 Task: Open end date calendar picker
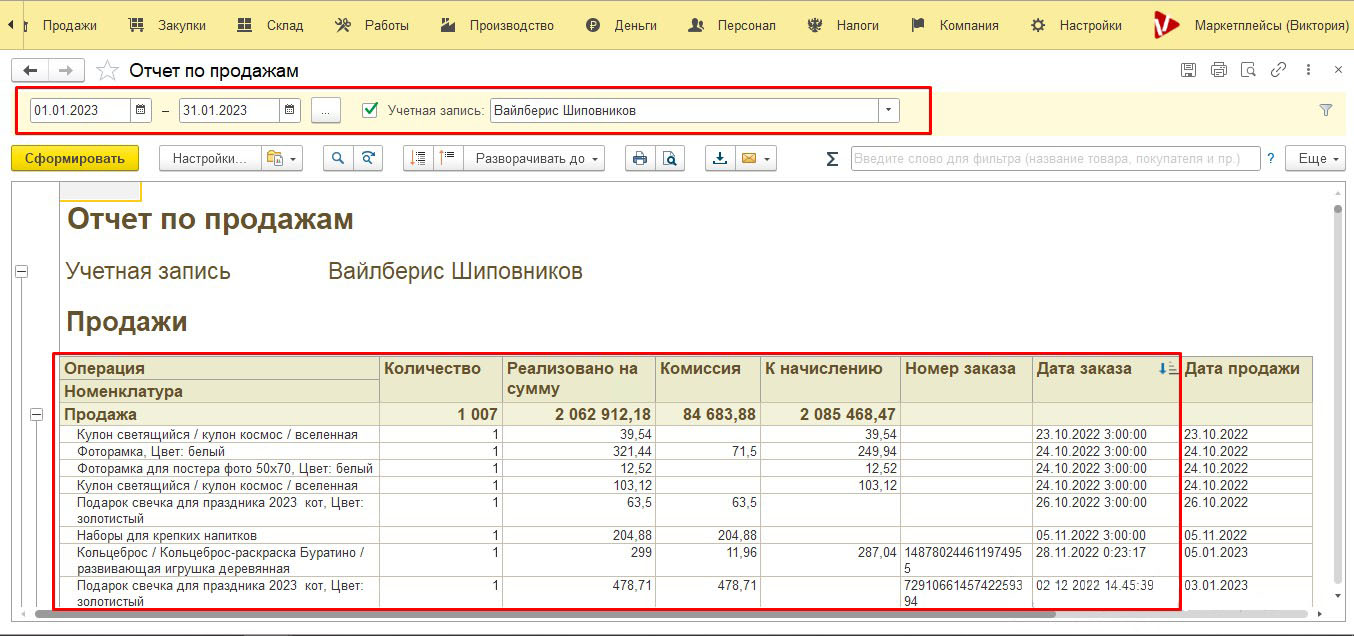290,110
